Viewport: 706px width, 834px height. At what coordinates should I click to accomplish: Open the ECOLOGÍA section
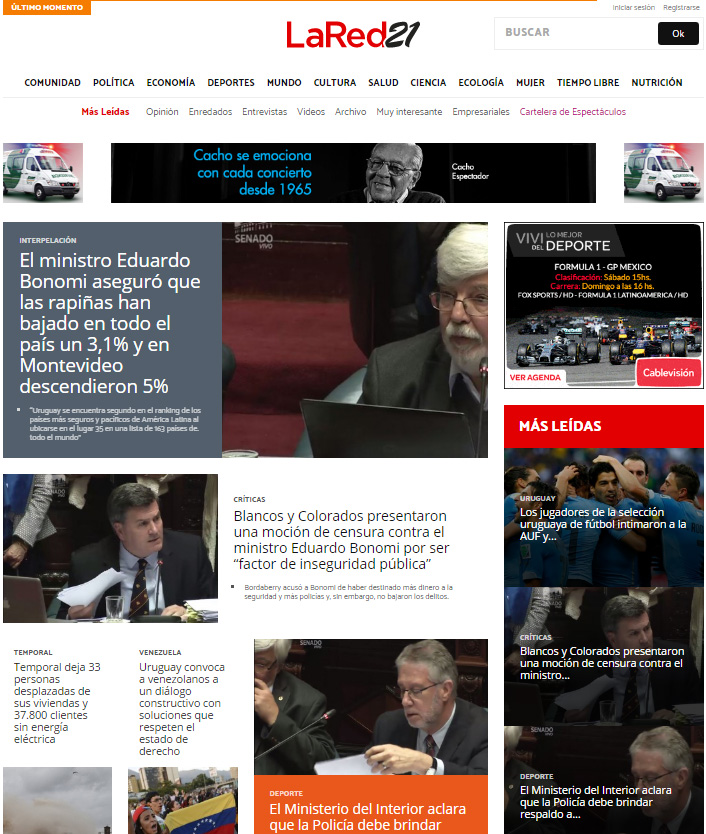[481, 82]
